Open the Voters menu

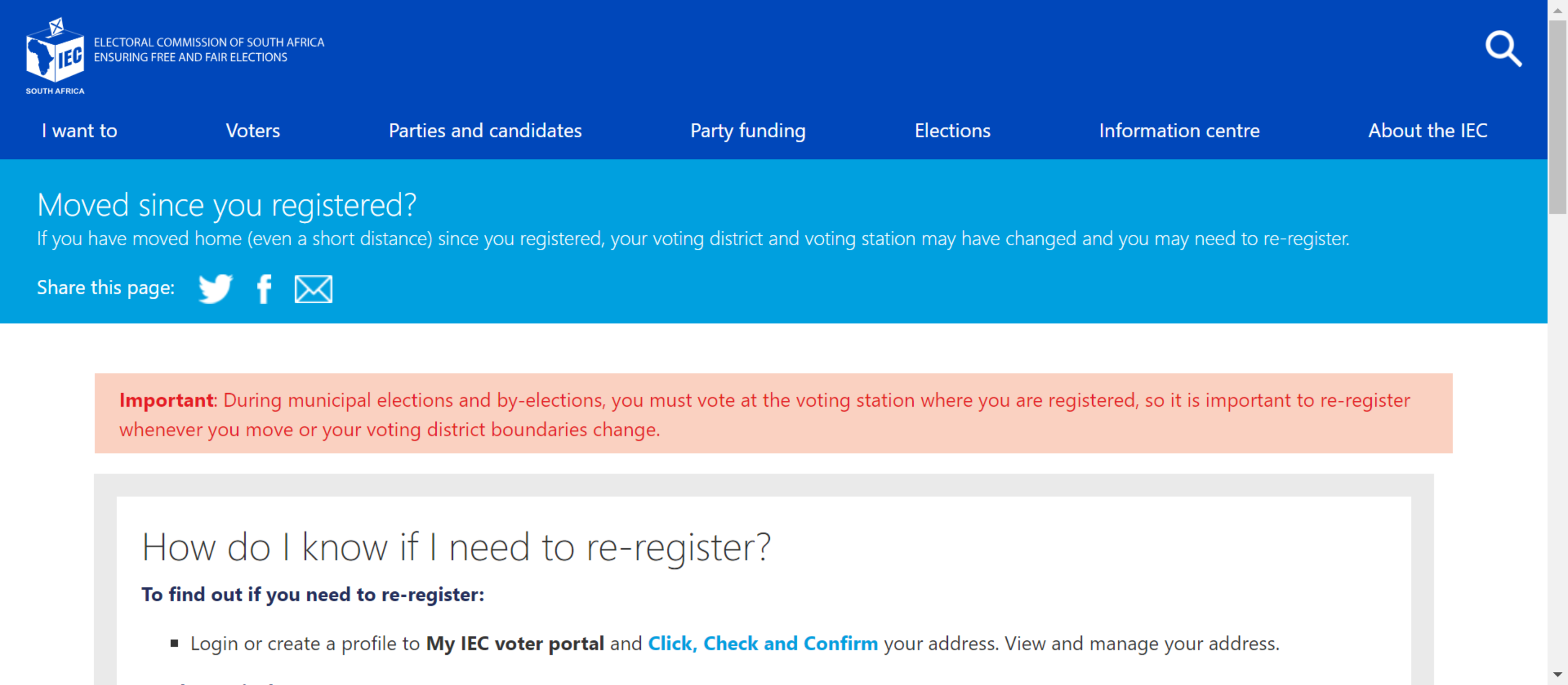(253, 130)
